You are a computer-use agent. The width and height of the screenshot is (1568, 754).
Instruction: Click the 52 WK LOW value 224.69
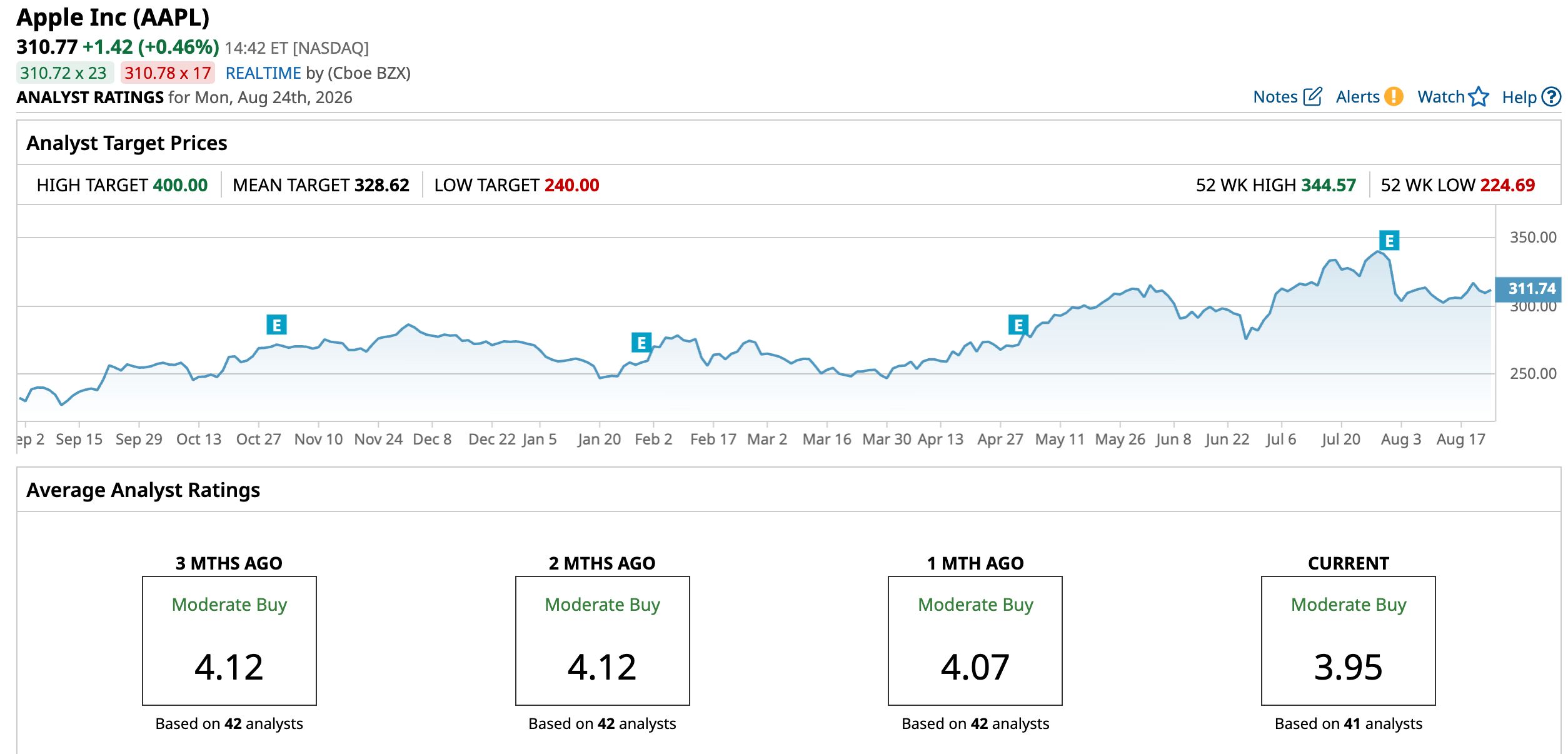click(x=1508, y=185)
